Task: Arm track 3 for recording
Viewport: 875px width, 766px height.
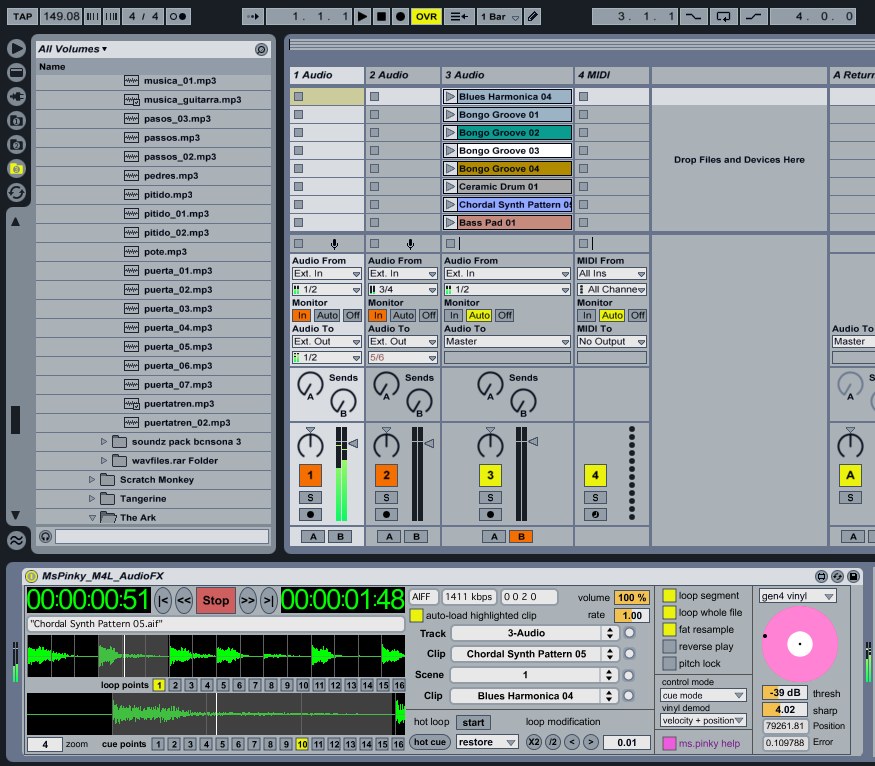Action: 490,514
